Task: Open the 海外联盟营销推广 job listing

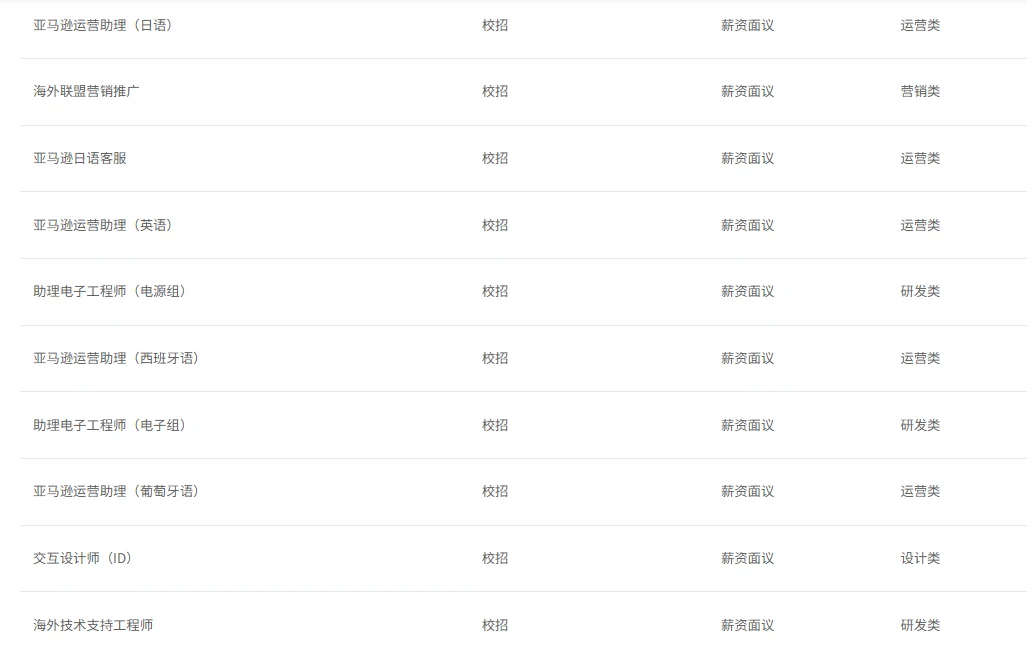Action: tap(86, 92)
